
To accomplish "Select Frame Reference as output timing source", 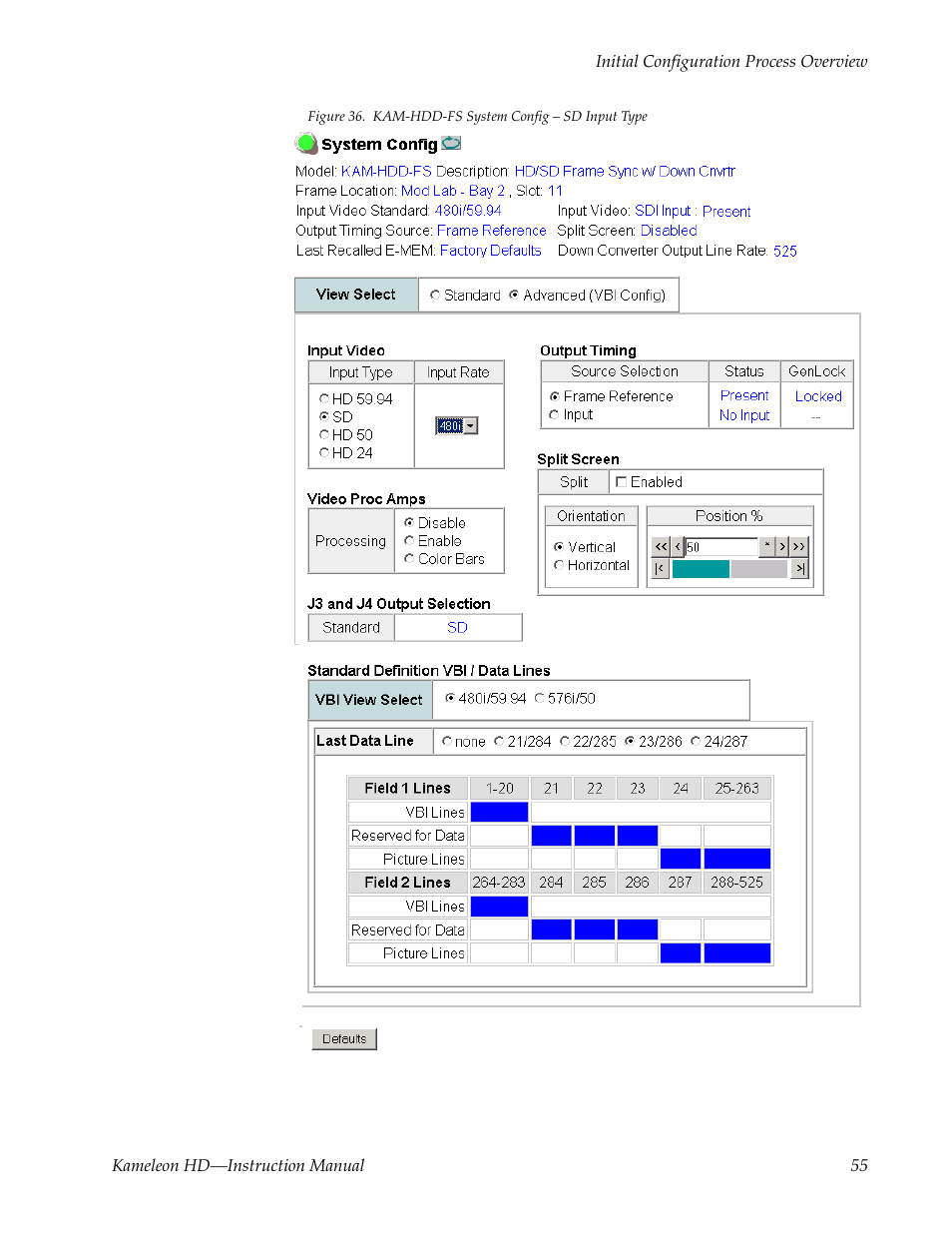I will 555,396.
